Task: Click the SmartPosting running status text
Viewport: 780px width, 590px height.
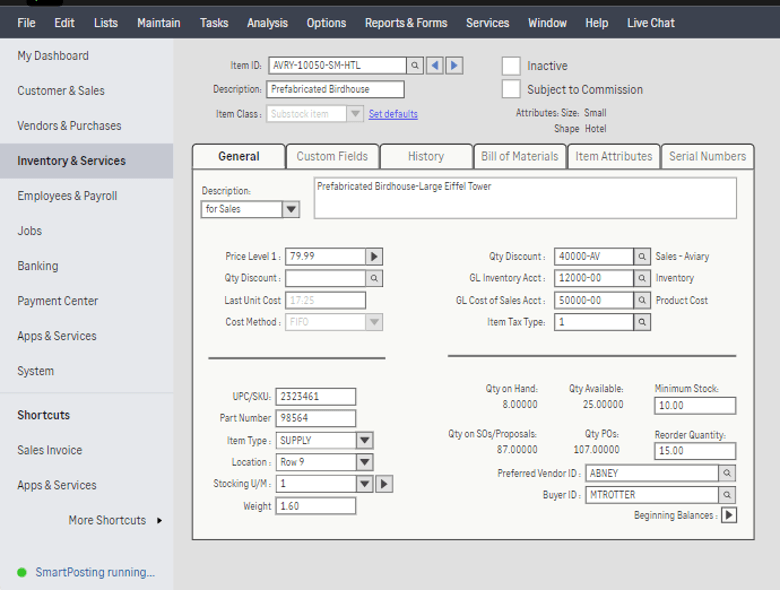Action: [x=95, y=572]
